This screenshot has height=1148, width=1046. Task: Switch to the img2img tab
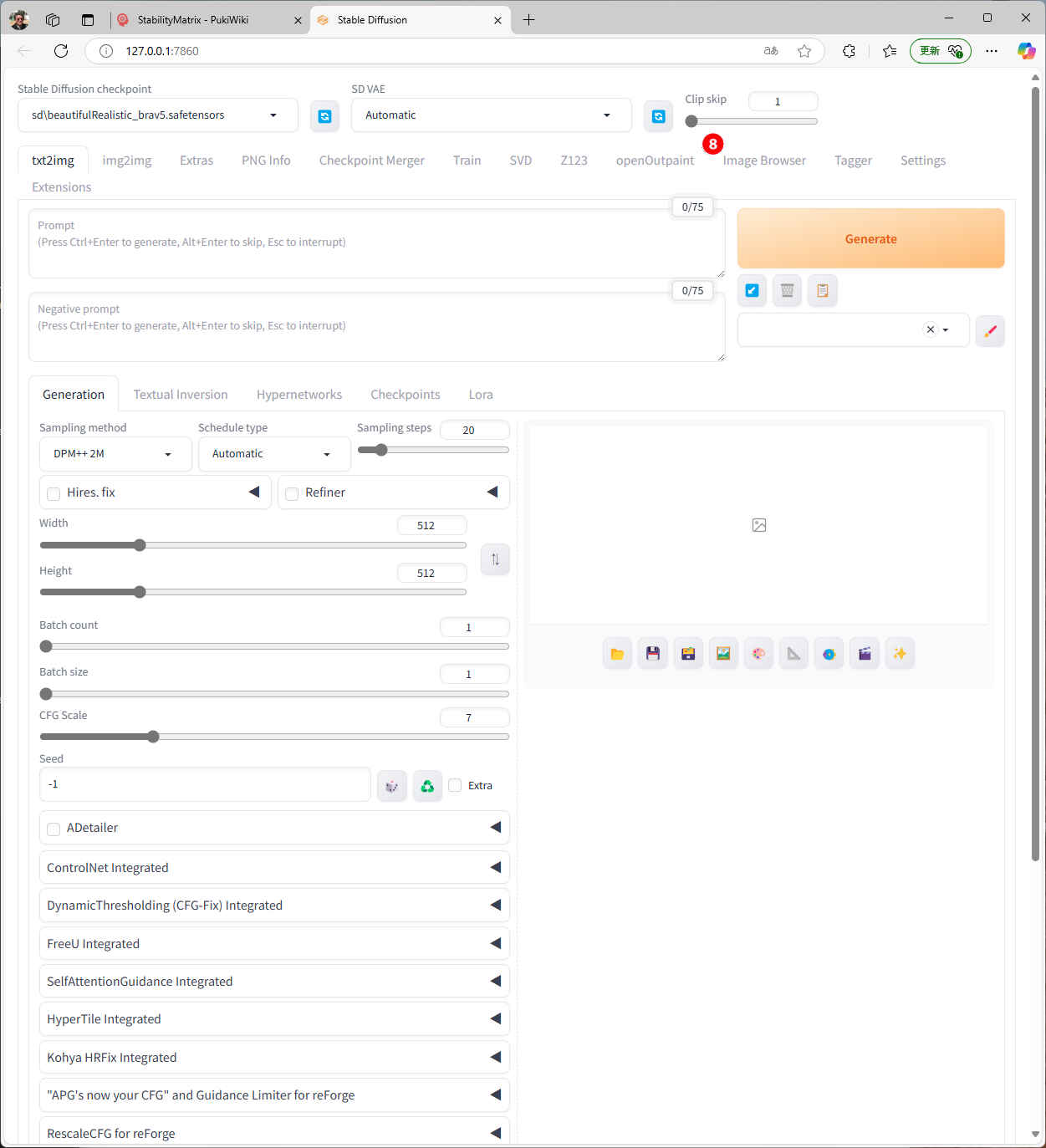coord(127,161)
